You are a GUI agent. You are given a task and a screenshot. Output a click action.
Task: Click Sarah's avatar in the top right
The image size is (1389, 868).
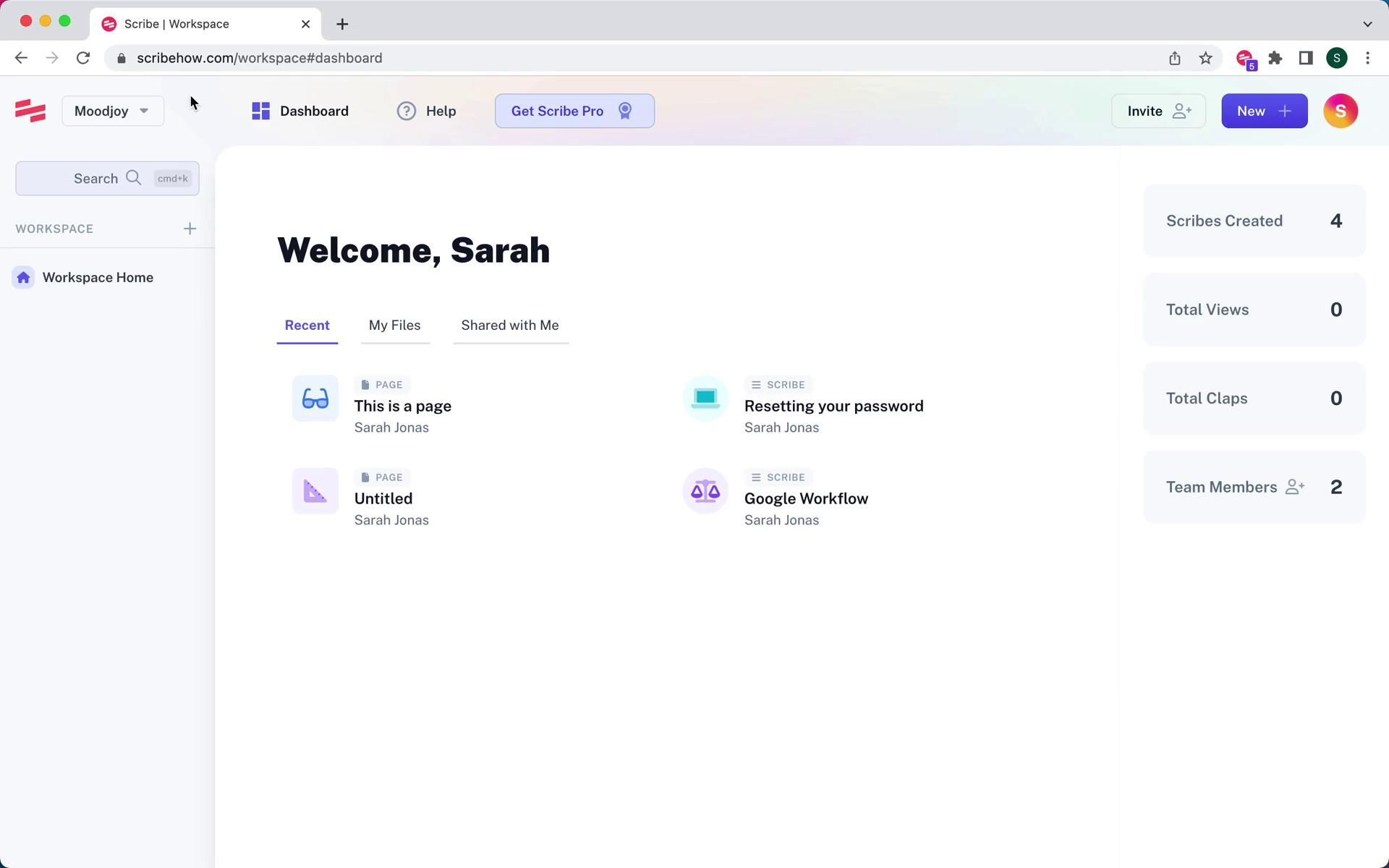click(x=1341, y=111)
